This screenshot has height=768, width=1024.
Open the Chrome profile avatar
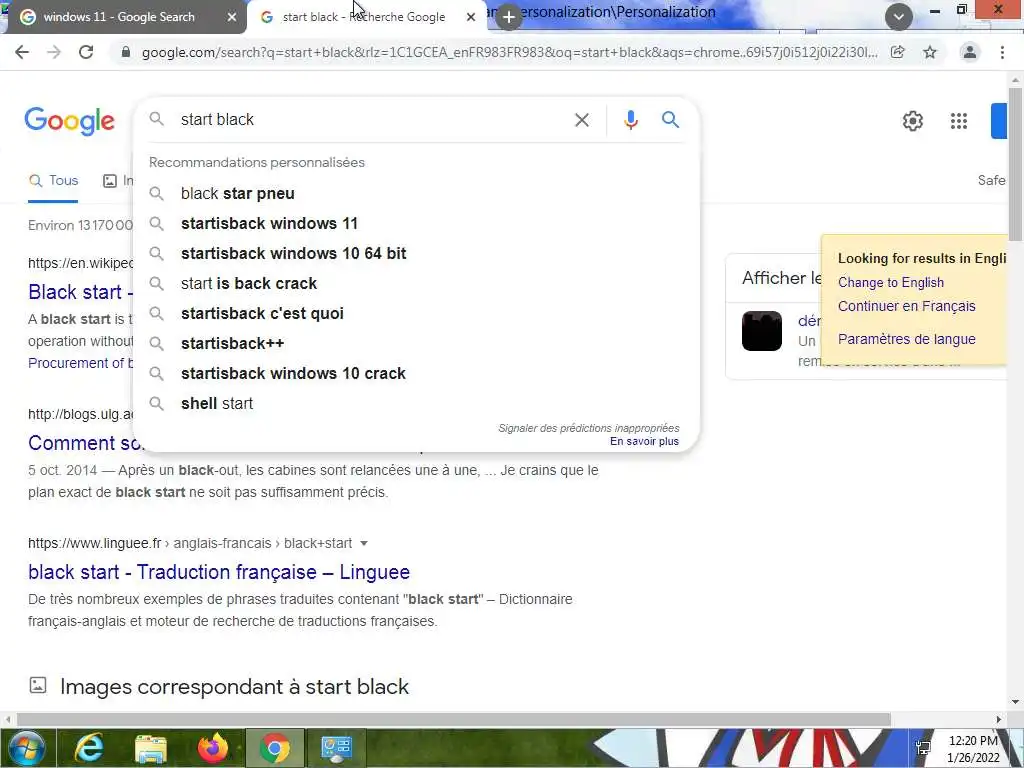pos(970,52)
